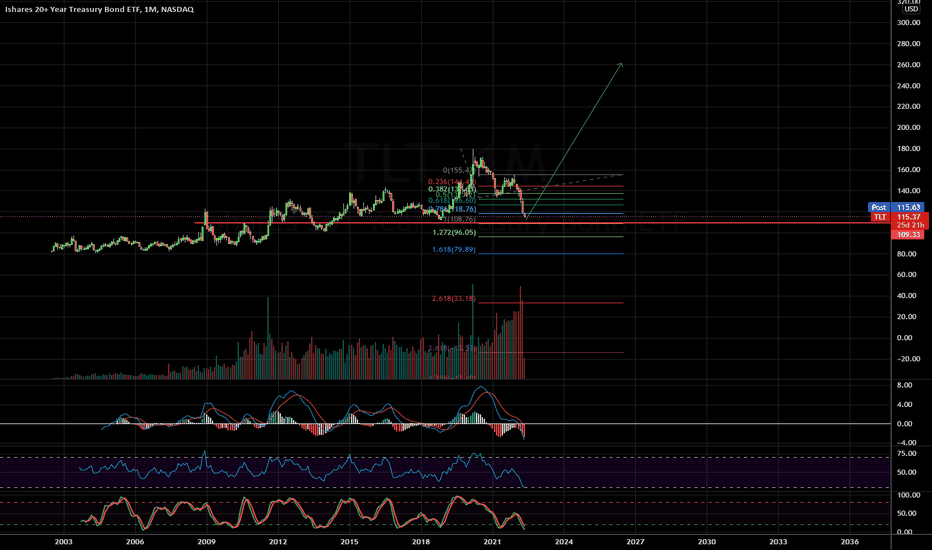Screen dimensions: 932x550
Task: Click the 2036 label on time axis
Action: [x=850, y=542]
